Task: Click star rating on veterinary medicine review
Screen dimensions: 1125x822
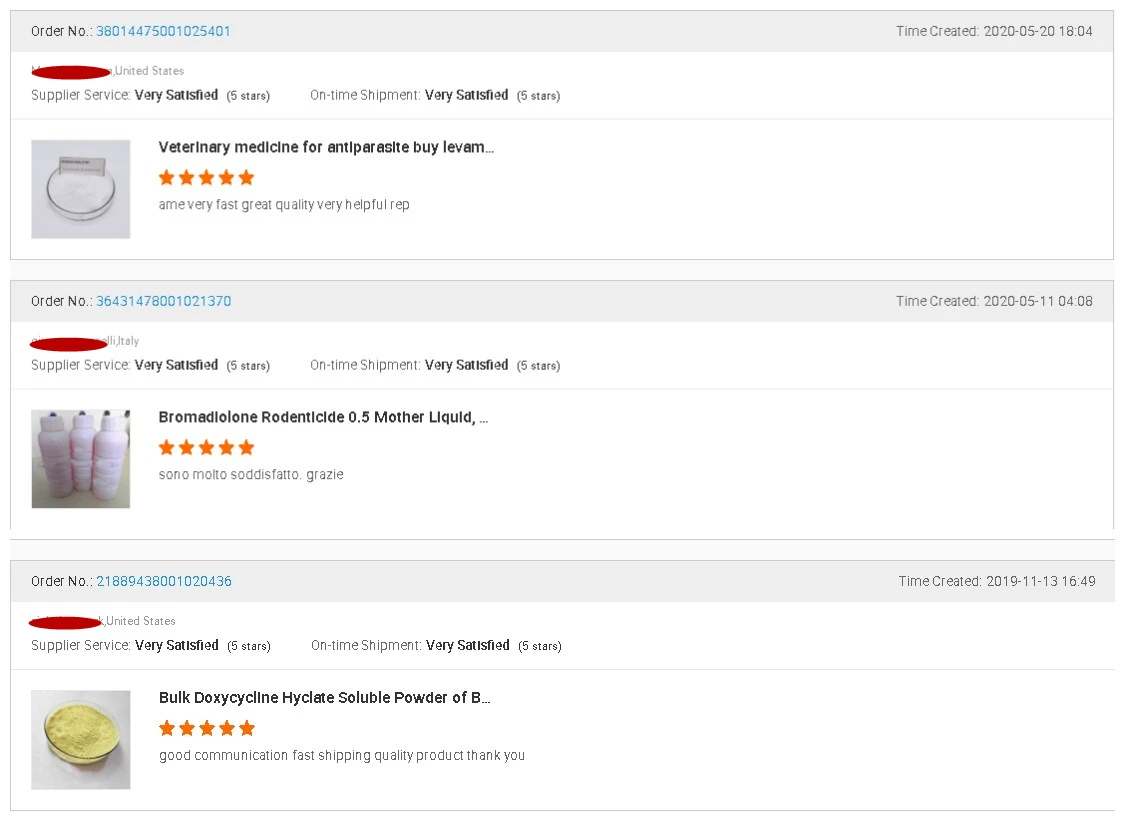Action: click(x=207, y=177)
